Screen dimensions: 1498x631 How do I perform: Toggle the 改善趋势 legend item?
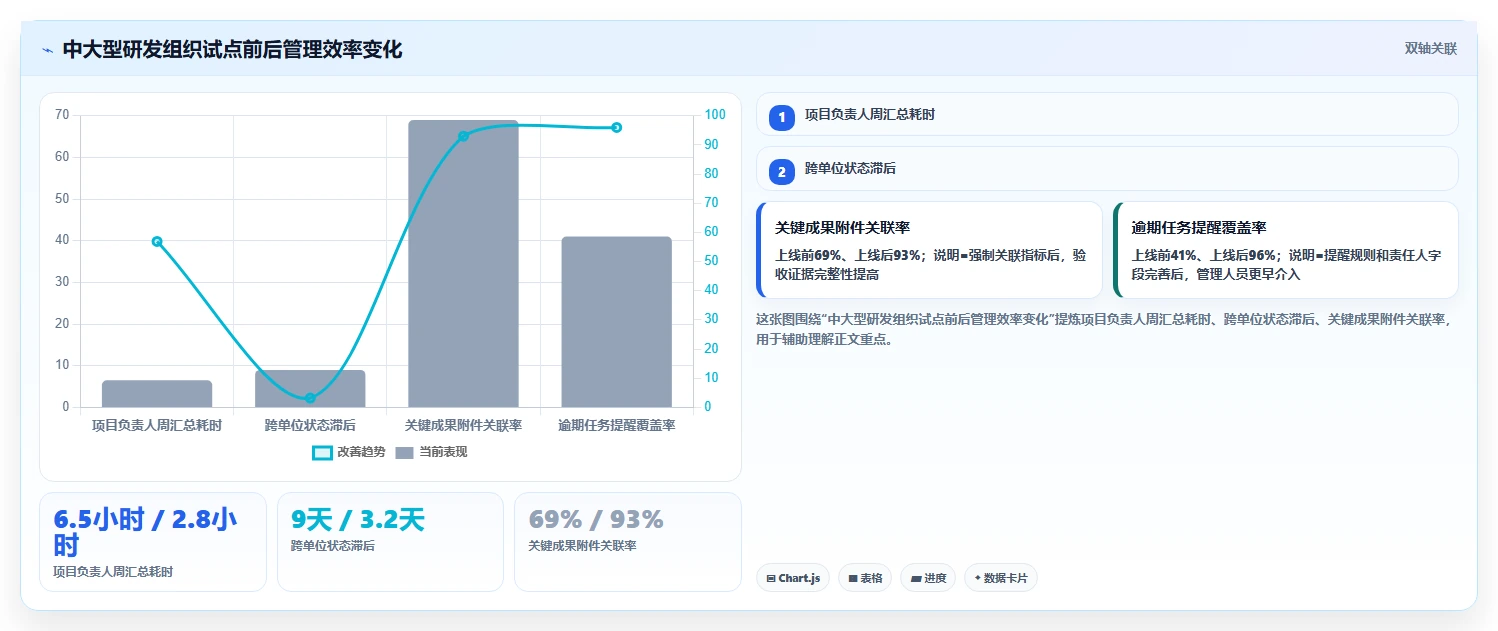[348, 452]
